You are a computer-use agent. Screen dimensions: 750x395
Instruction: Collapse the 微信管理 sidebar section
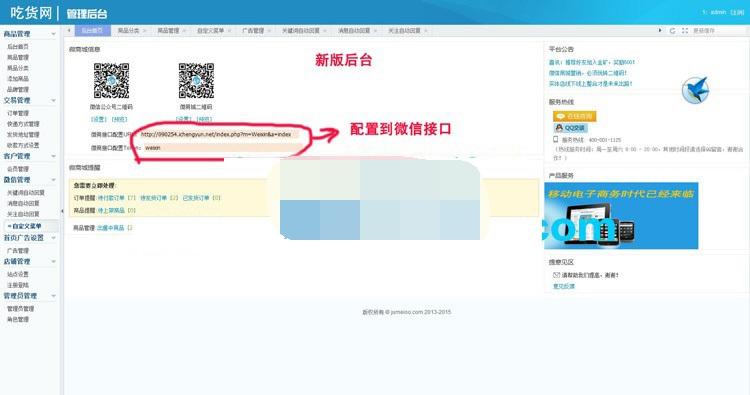(x=53, y=180)
